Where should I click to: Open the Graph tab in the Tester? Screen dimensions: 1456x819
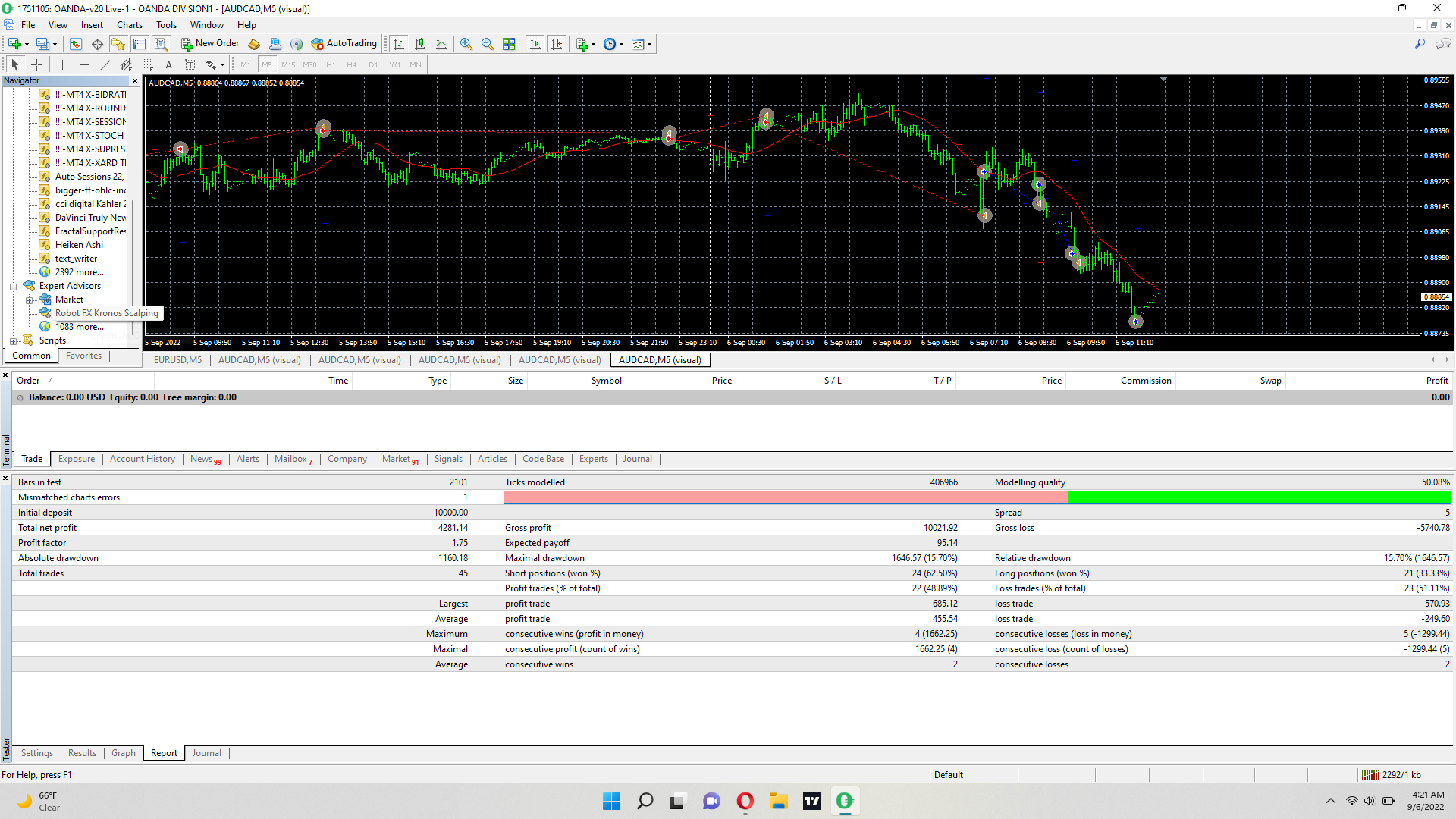point(123,753)
